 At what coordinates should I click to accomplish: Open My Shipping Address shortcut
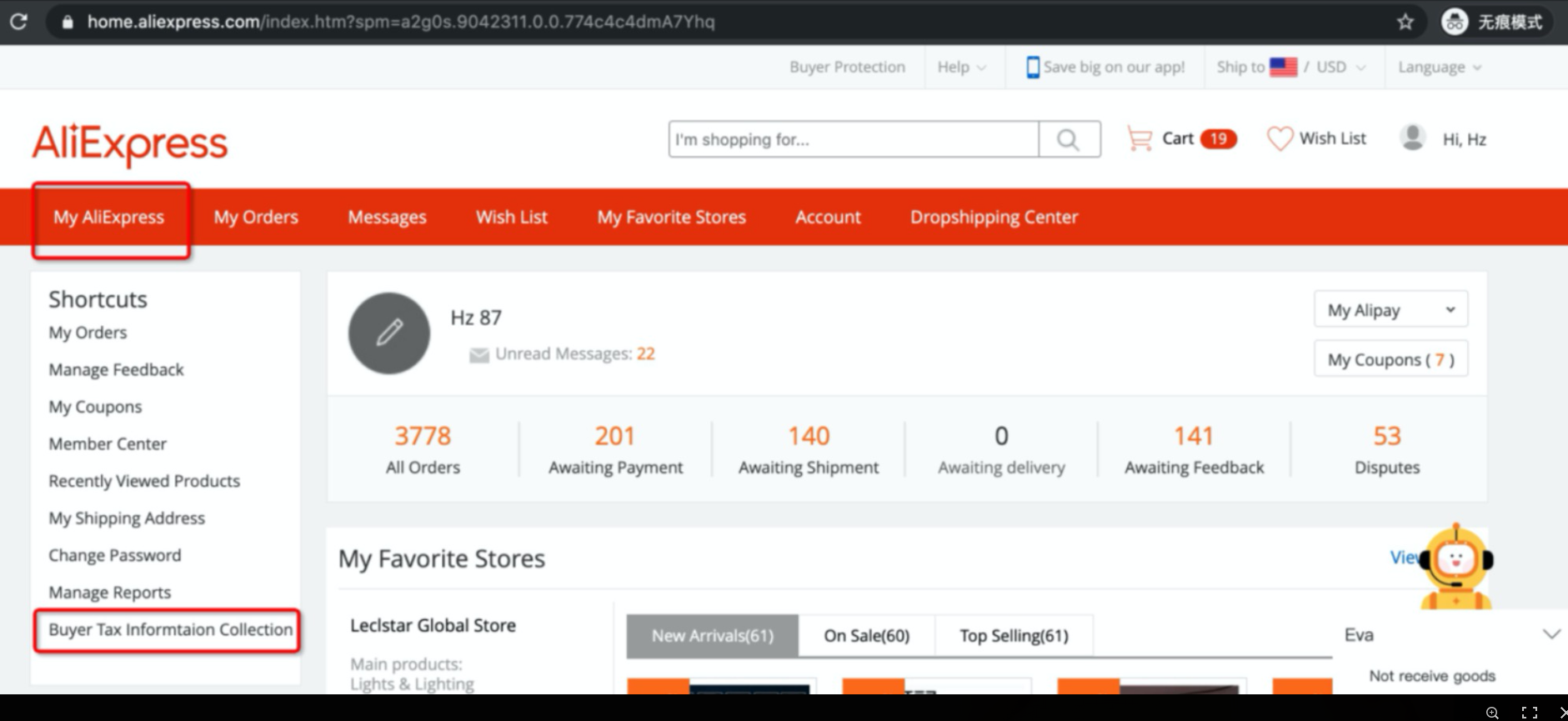click(x=127, y=518)
